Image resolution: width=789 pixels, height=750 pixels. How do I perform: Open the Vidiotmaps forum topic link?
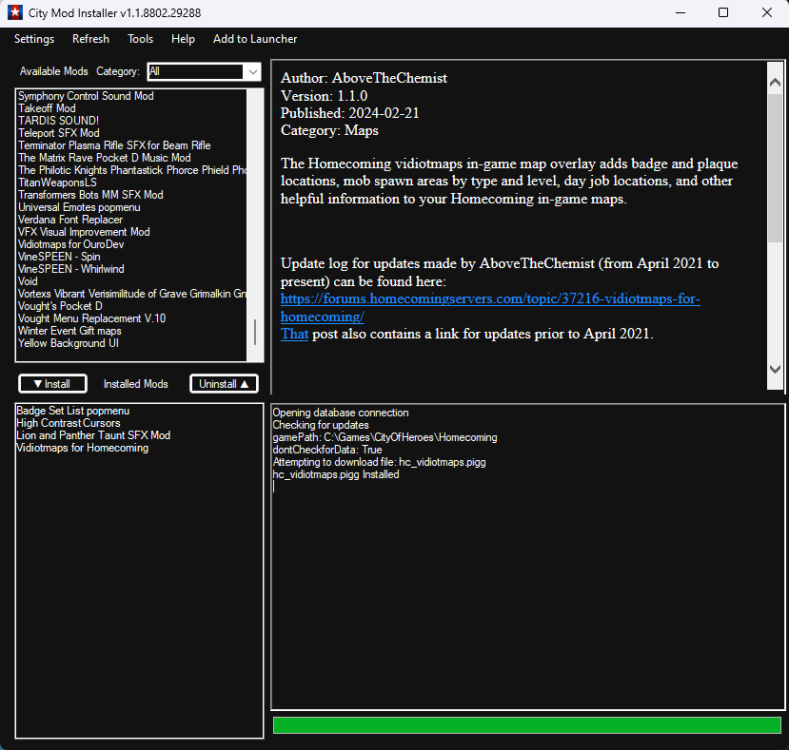point(490,299)
